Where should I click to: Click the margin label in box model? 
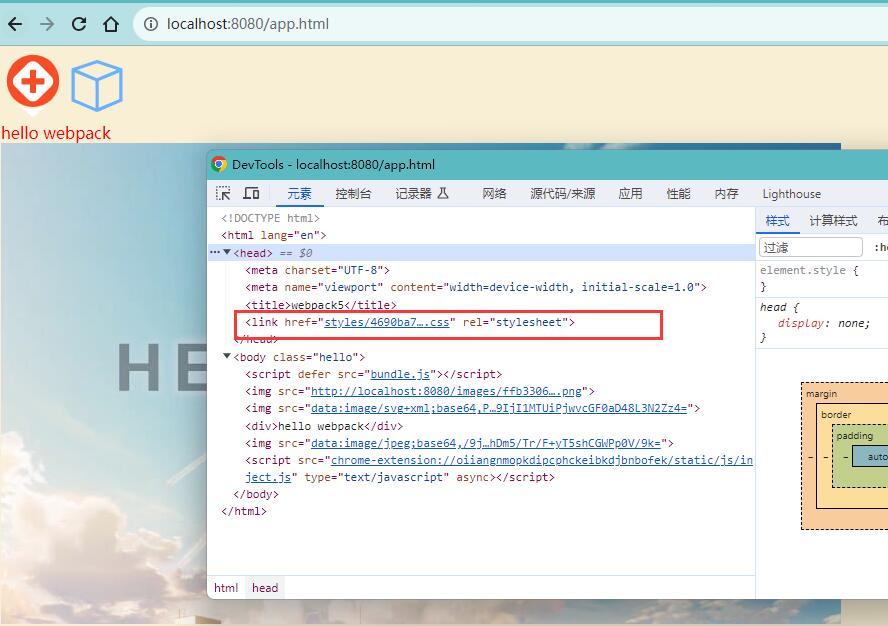pos(821,394)
